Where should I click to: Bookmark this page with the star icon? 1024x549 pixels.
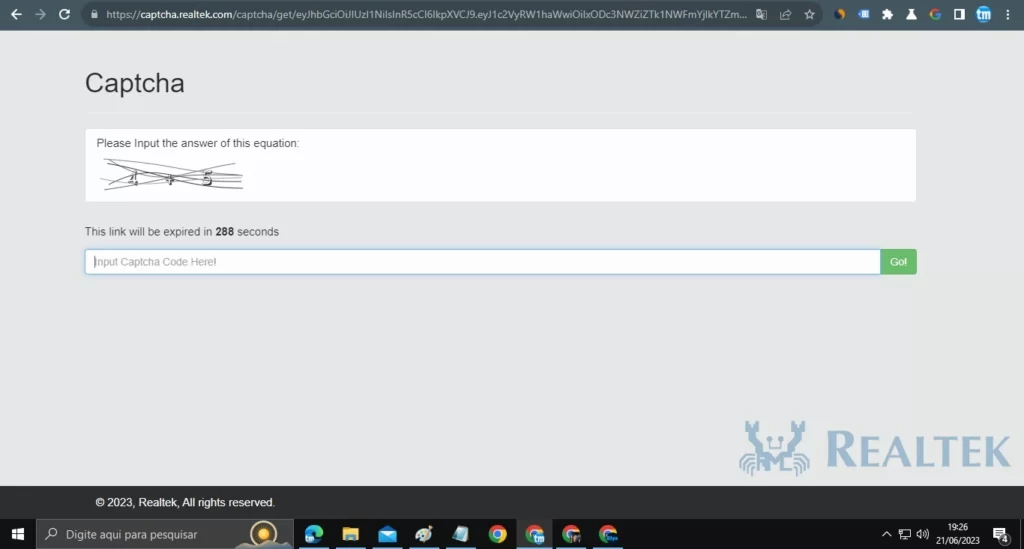click(810, 14)
